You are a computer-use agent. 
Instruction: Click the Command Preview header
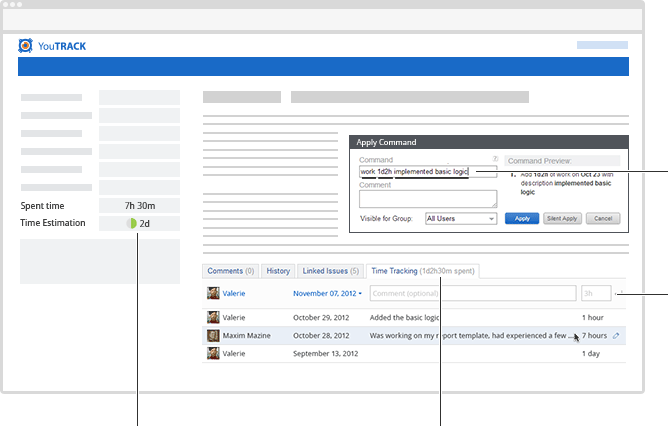click(562, 161)
